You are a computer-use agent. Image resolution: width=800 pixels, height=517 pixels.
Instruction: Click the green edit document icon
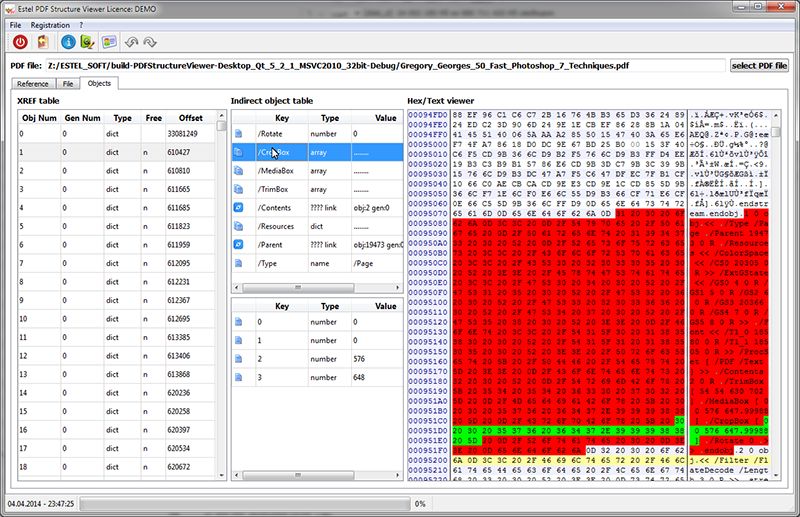tap(88, 42)
